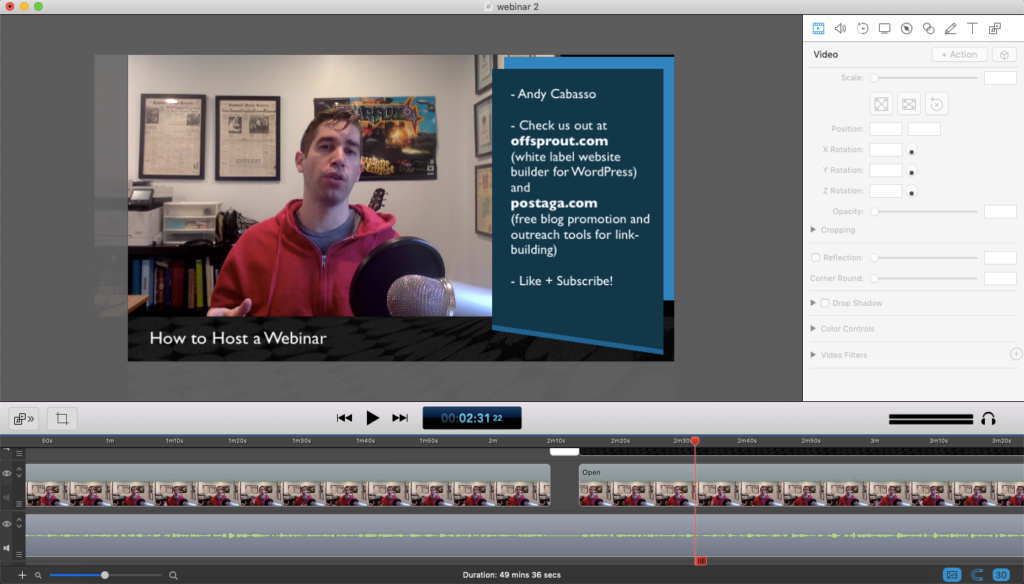Viewport: 1024px width, 584px height.
Task: Adjust the Corner Round slider
Action: coord(925,278)
